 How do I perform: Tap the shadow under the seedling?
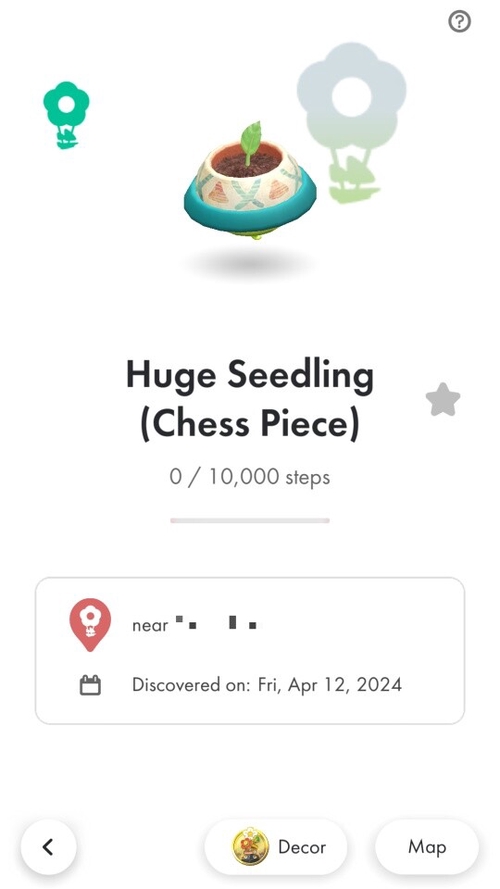click(250, 264)
